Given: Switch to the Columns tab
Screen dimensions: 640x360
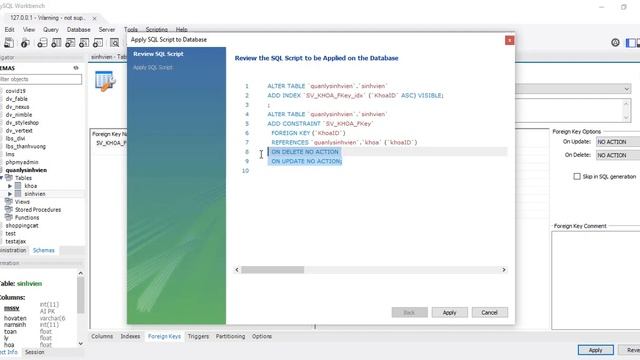Looking at the screenshot, I should [x=102, y=336].
